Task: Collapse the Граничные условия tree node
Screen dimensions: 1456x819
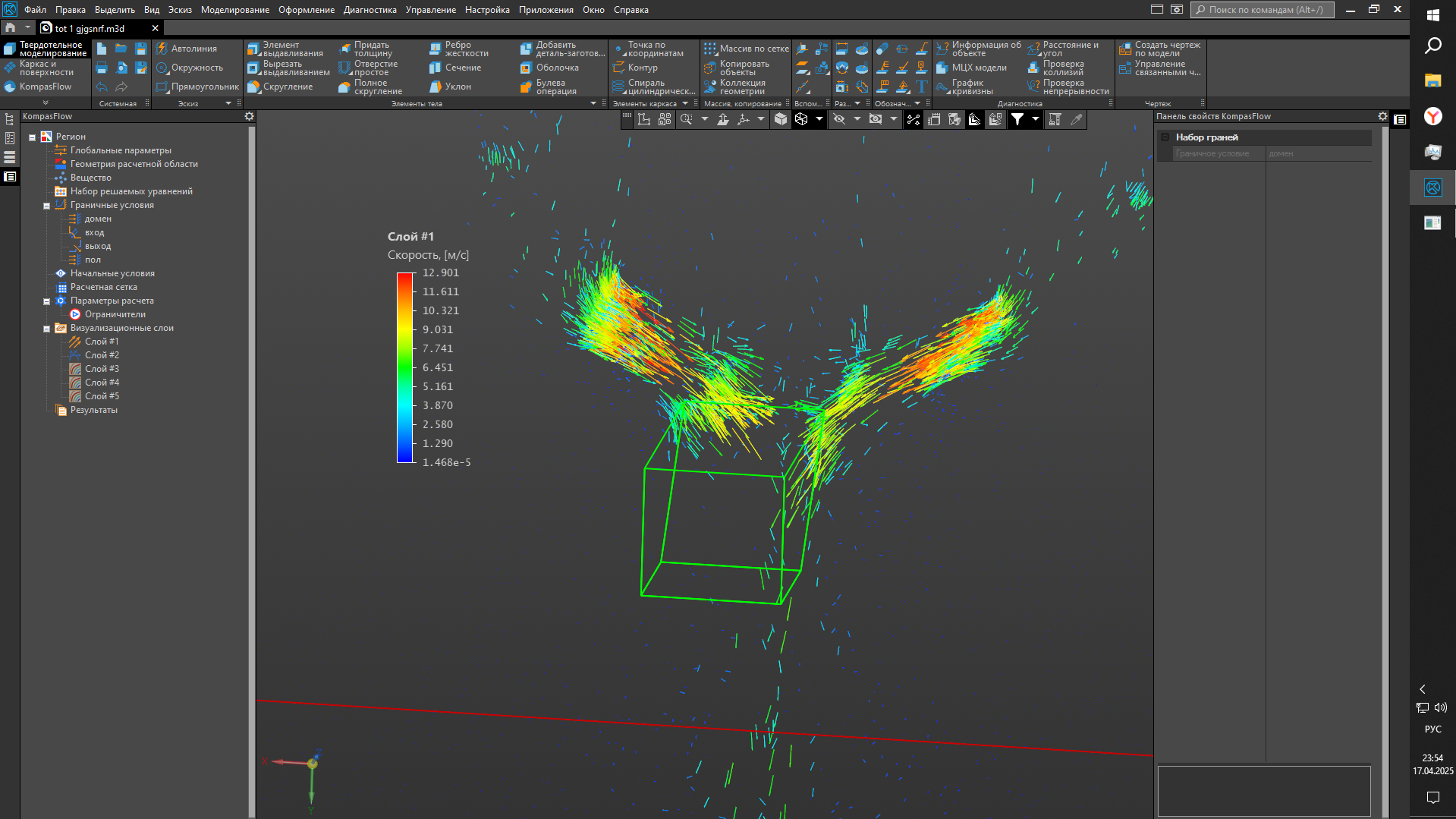Action: point(46,206)
